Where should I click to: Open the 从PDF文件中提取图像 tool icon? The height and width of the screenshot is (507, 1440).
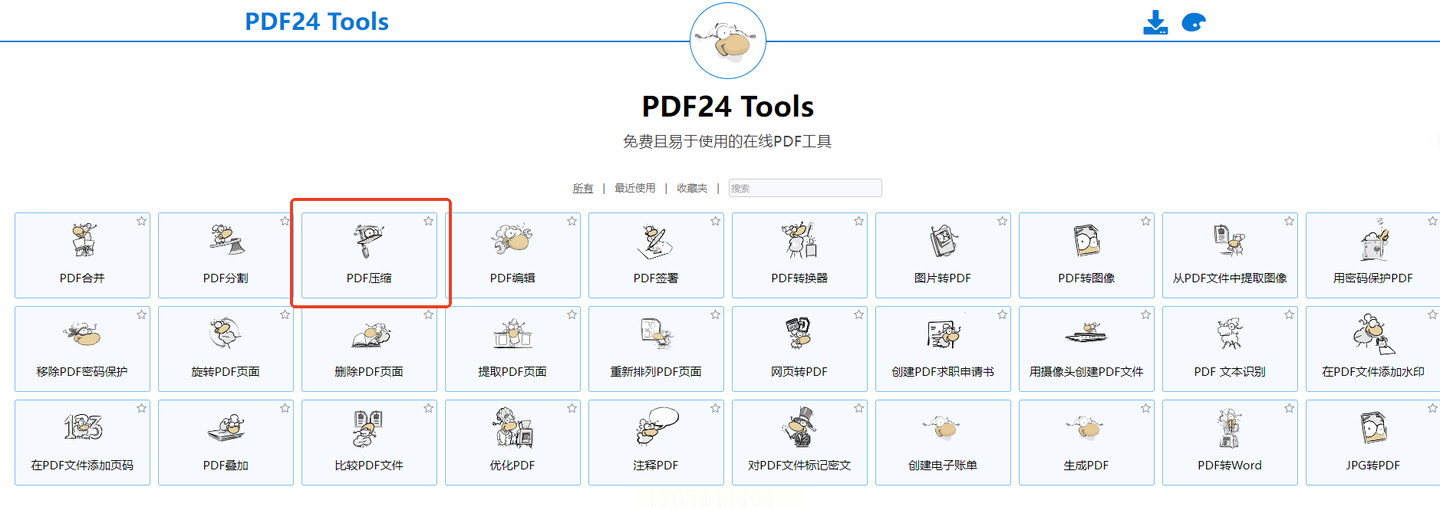[1230, 241]
